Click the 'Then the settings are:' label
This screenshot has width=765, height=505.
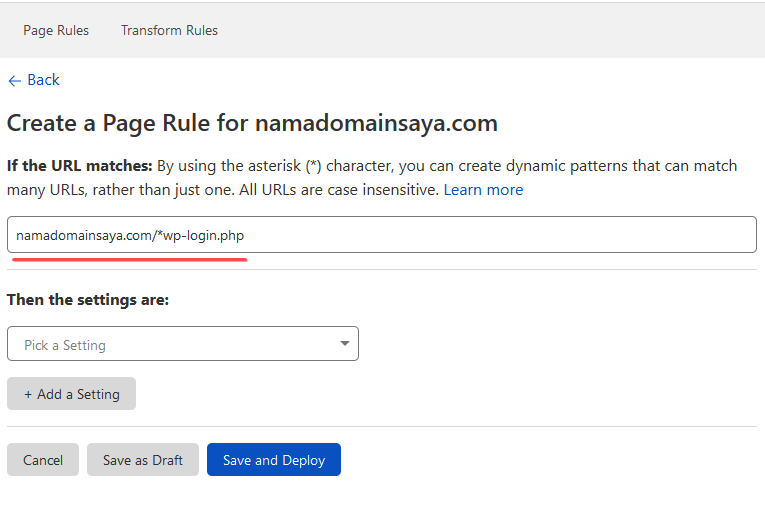tap(88, 299)
